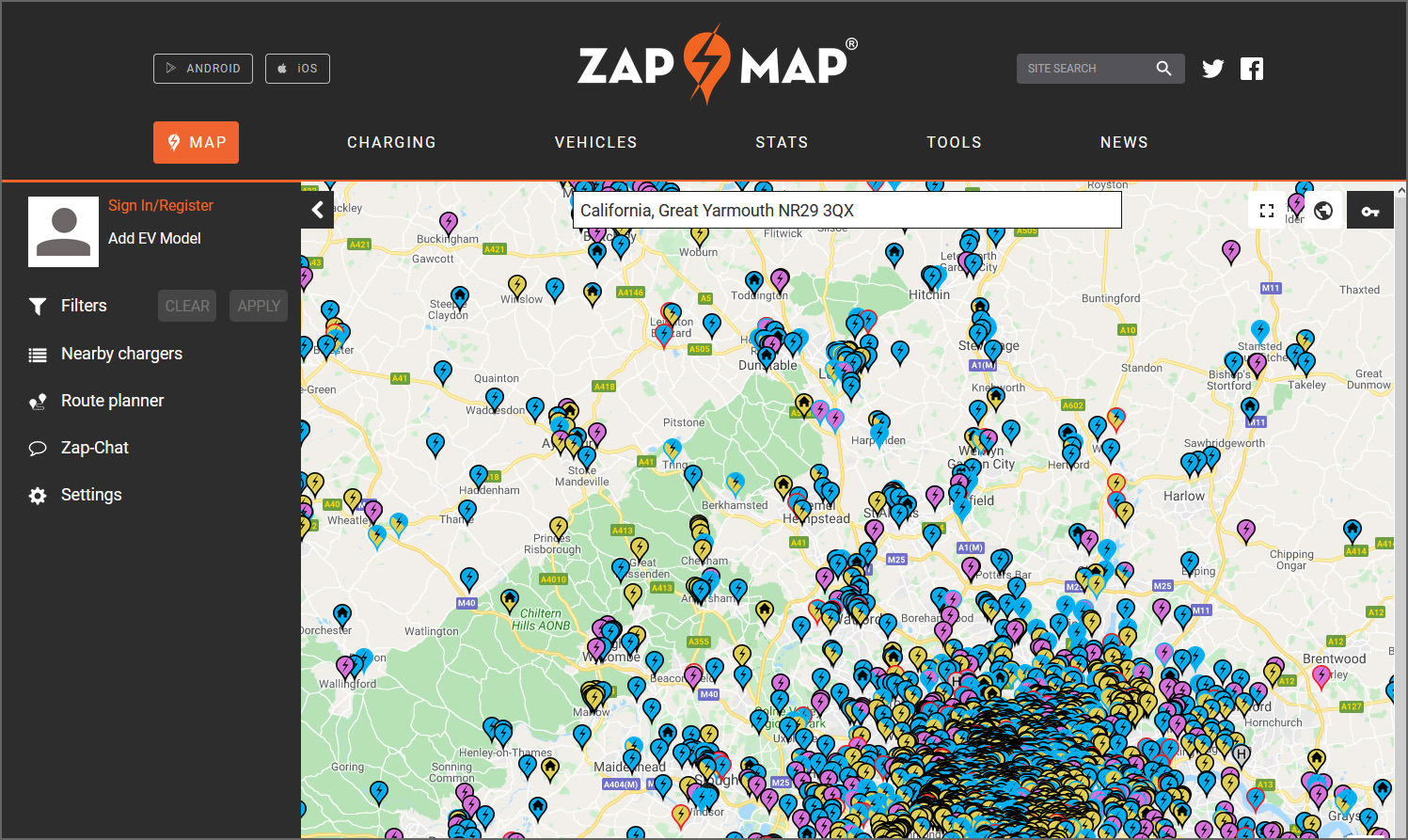Open the Twitter social link icon
The width and height of the screenshot is (1408, 840).
pos(1213,69)
